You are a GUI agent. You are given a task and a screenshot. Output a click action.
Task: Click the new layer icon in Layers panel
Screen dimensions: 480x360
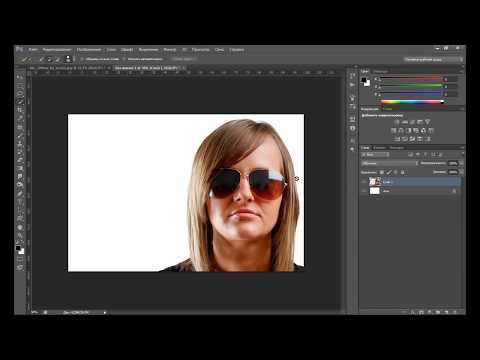tap(446, 312)
